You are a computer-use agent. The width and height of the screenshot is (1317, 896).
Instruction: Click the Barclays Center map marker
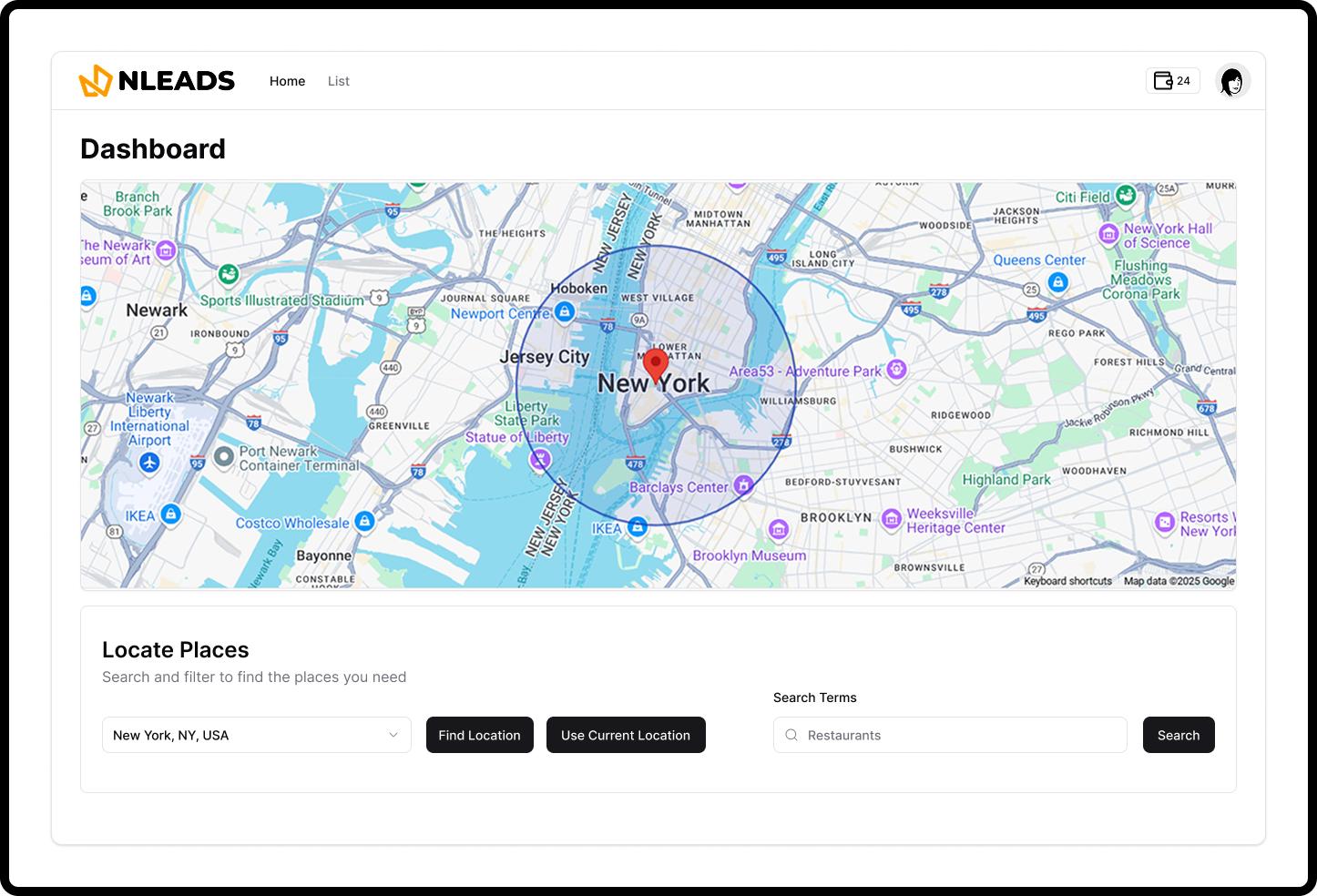[744, 485]
